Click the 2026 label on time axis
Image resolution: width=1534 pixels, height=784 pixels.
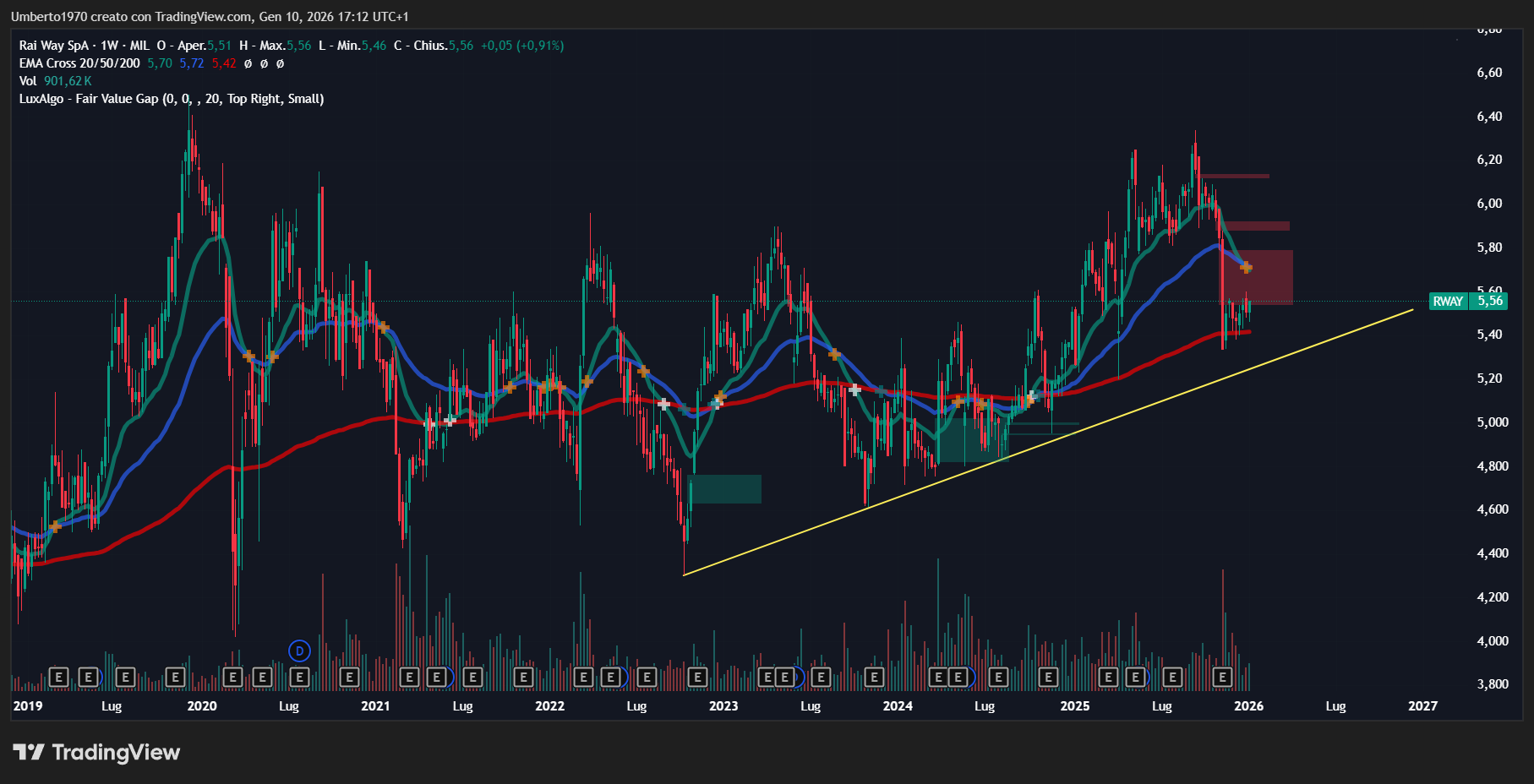(x=1248, y=706)
